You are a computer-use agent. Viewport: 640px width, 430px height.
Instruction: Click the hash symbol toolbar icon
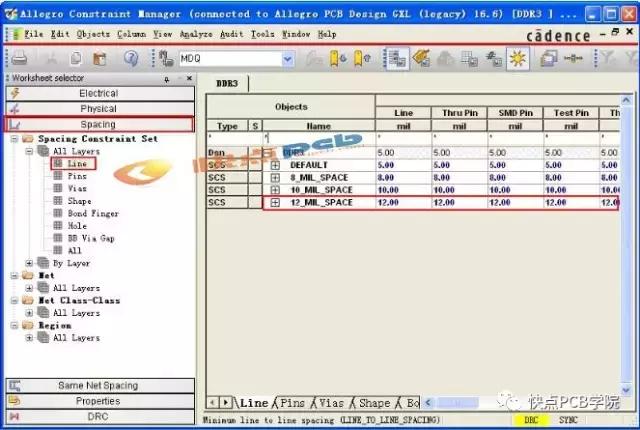point(493,58)
